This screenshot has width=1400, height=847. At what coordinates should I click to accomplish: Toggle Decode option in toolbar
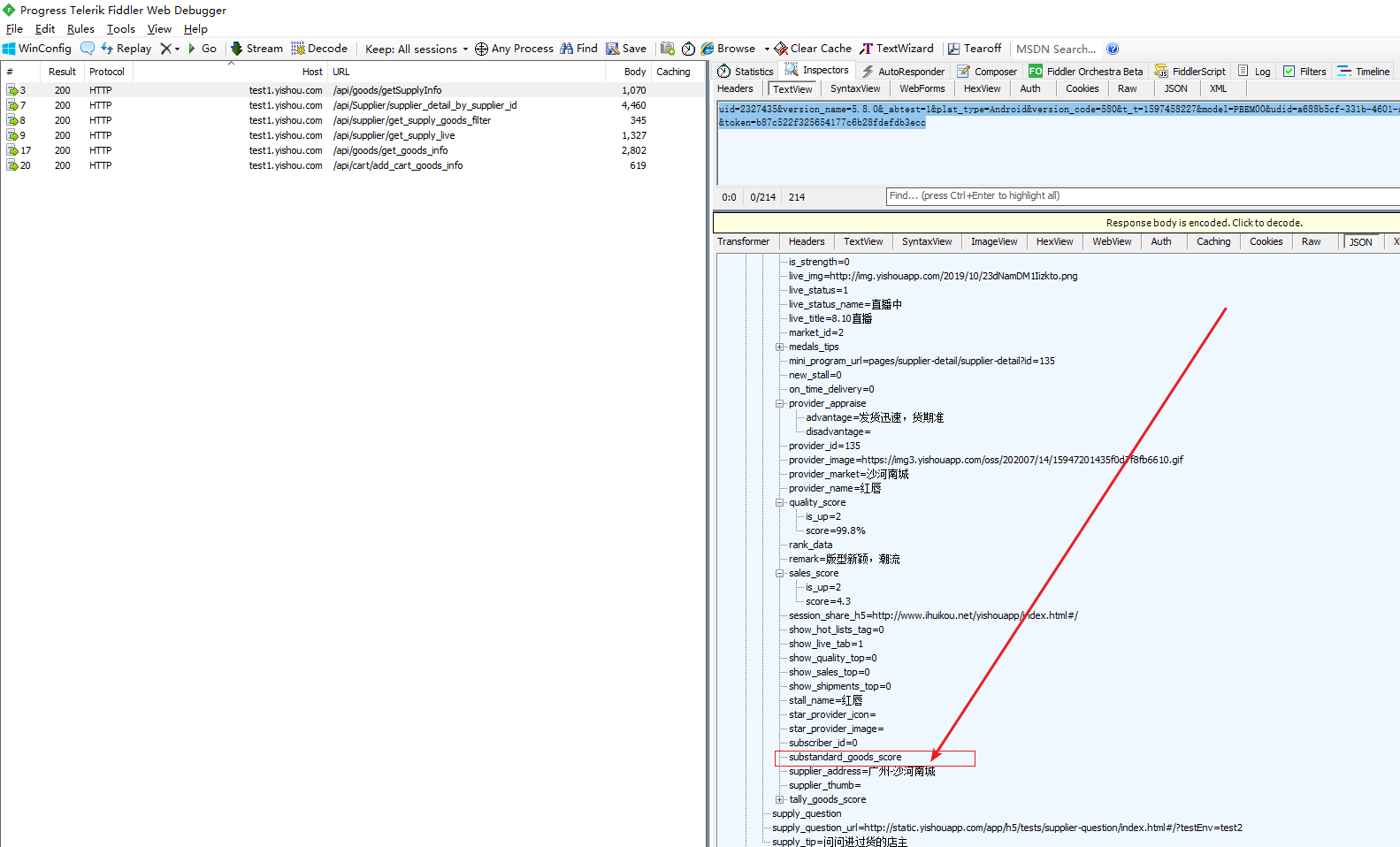coord(319,49)
